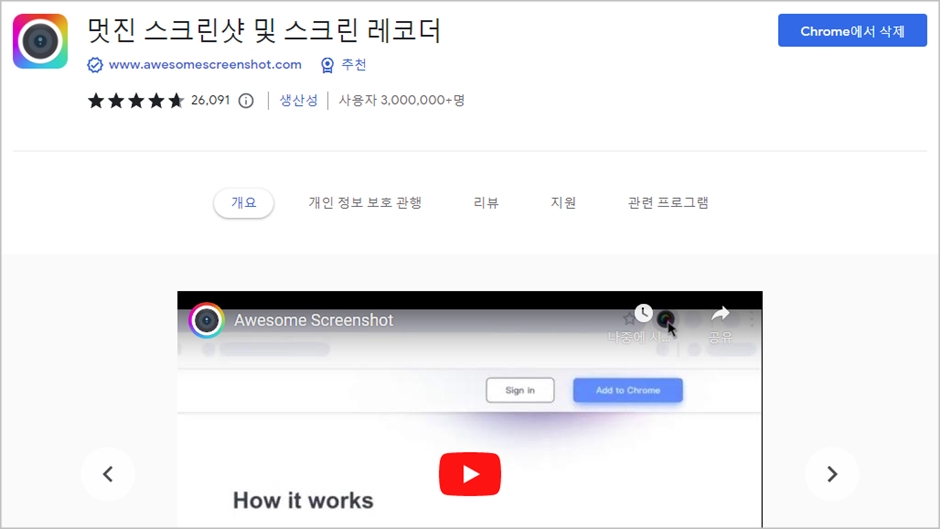Open the 생산성 category link
940x529 pixels.
[x=298, y=100]
